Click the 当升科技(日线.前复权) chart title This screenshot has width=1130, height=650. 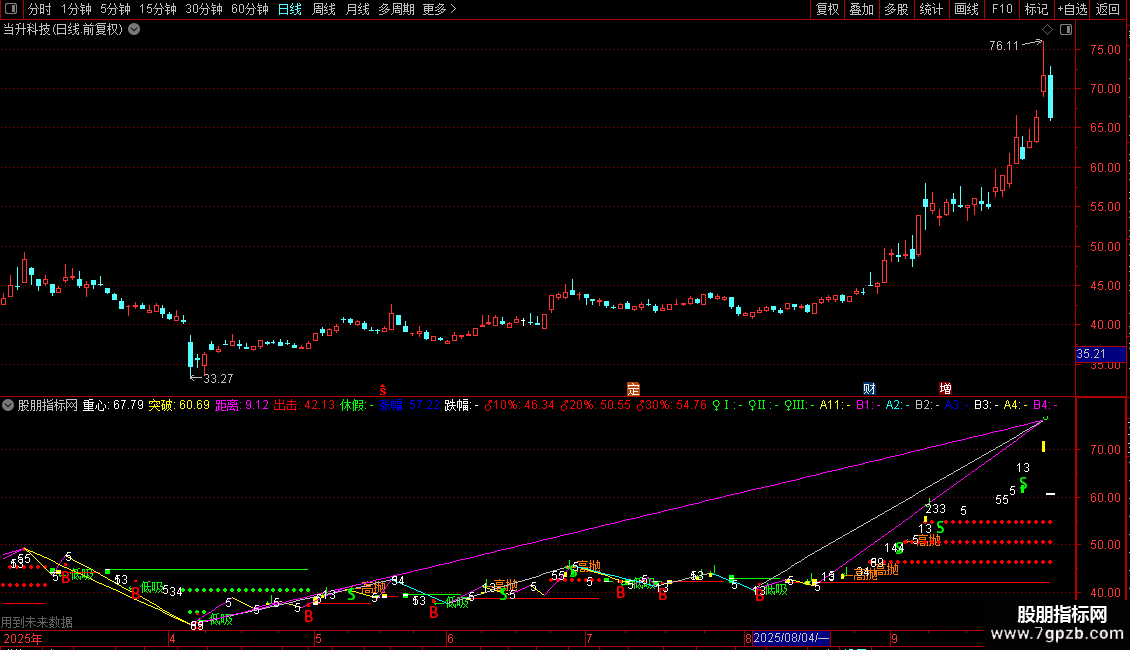point(63,30)
